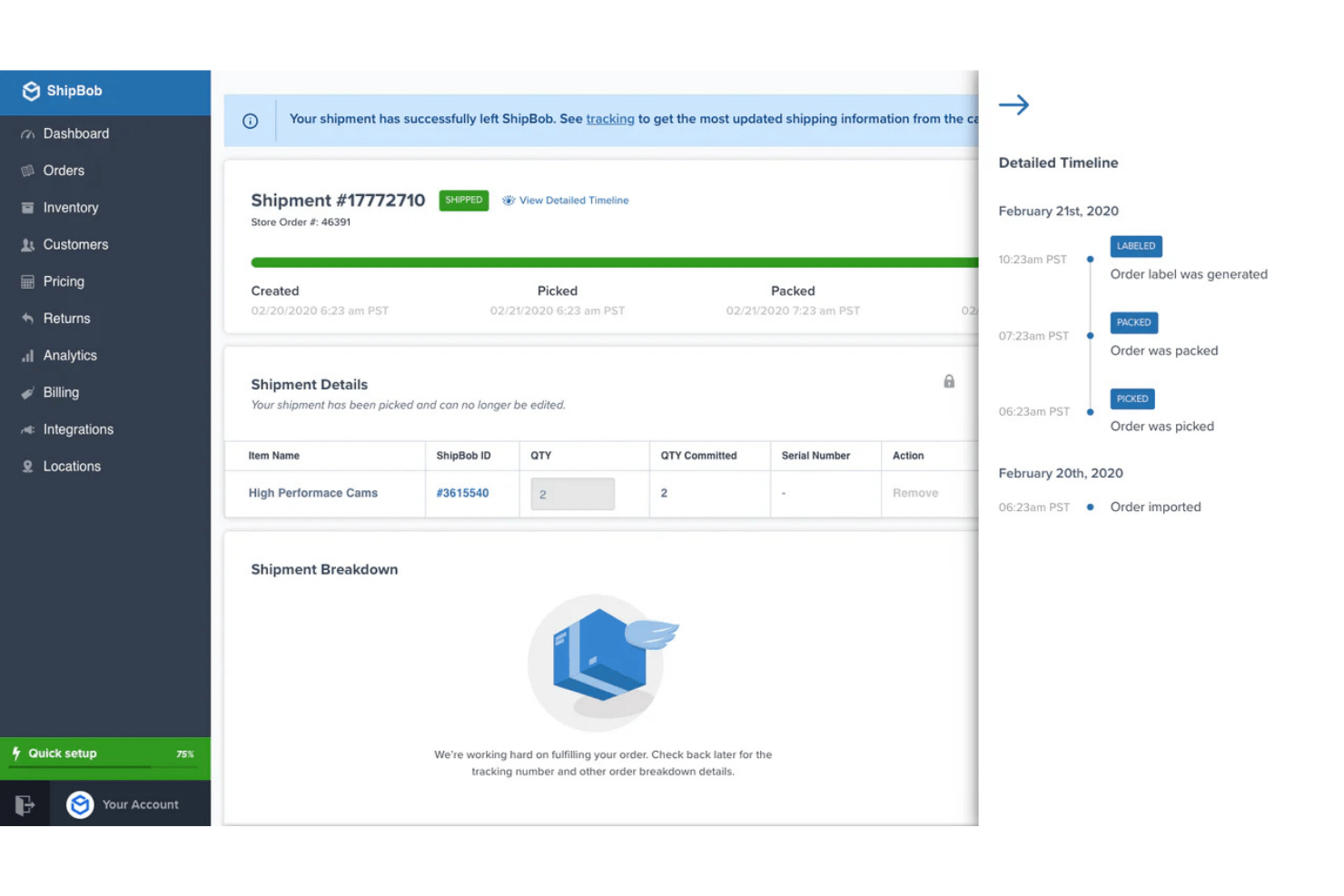Click the Locations pin icon

click(28, 467)
